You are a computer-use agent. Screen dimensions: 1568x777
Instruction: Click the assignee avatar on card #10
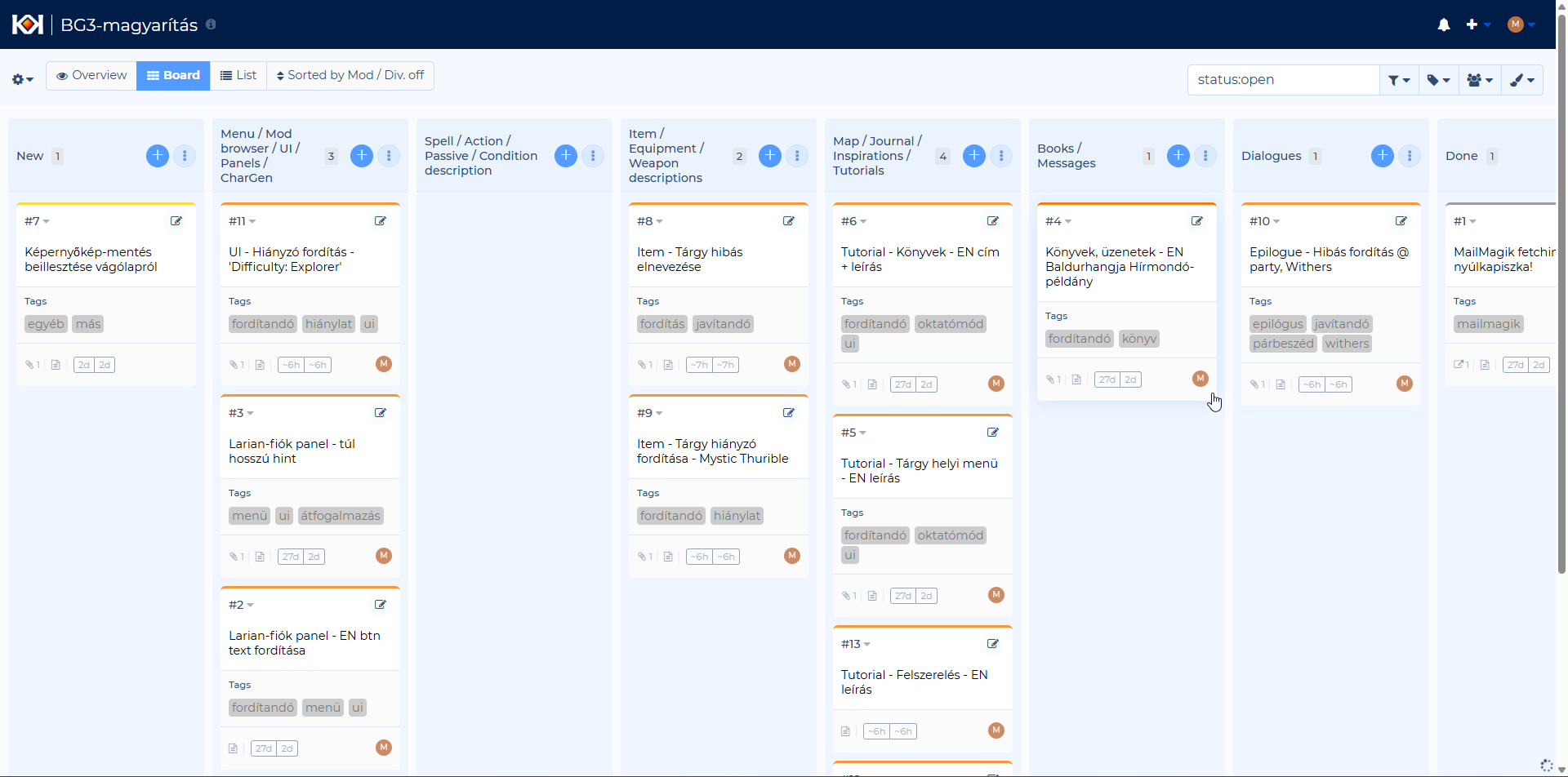click(x=1405, y=384)
